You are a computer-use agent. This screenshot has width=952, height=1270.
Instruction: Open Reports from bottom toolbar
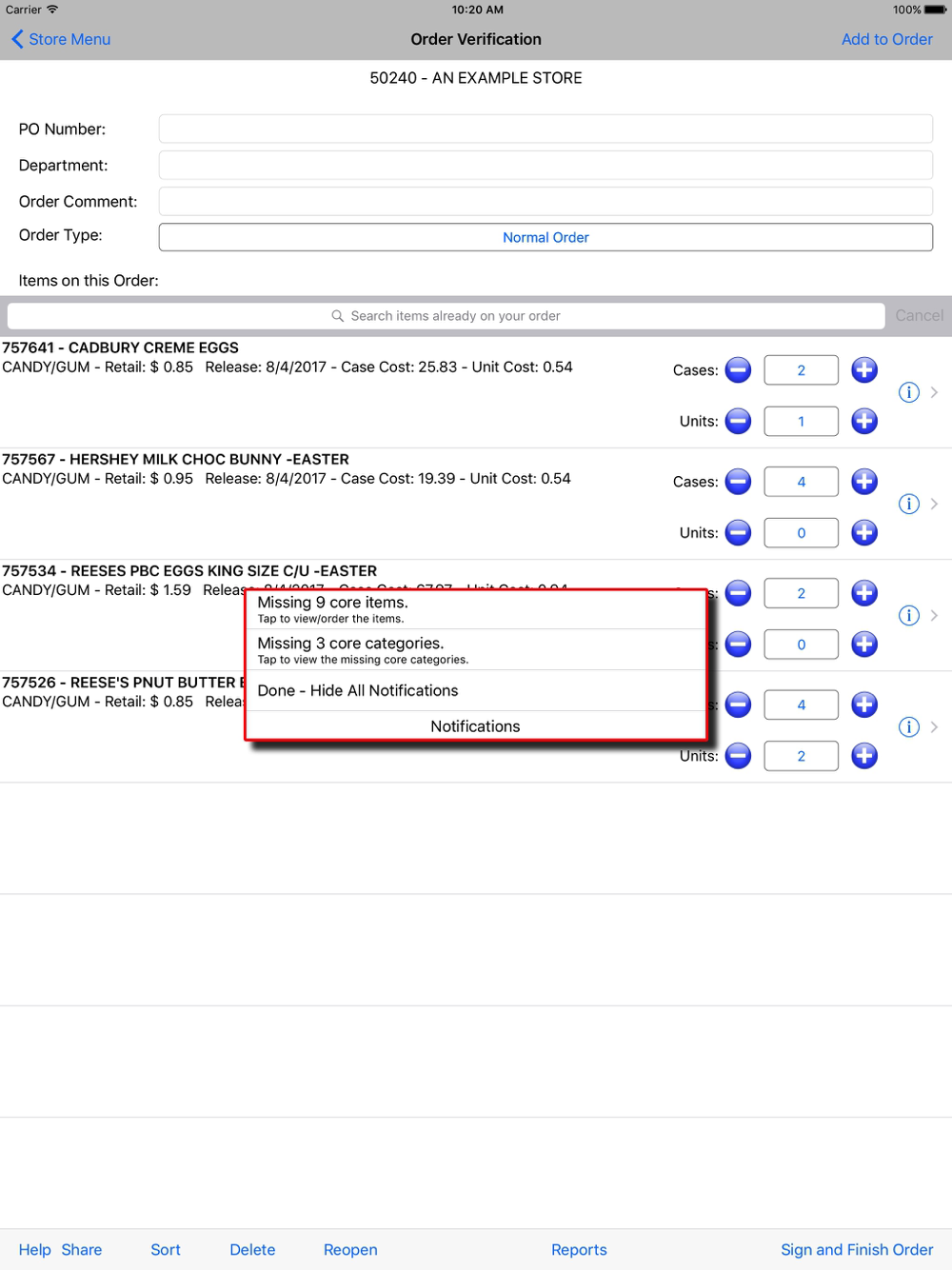point(579,1249)
